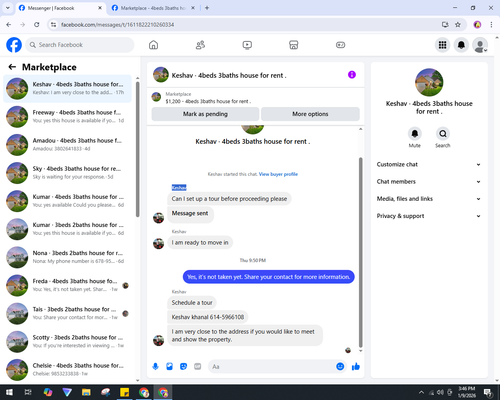This screenshot has width=500, height=400.
Task: Open conversation information purple icon
Action: 352,75
